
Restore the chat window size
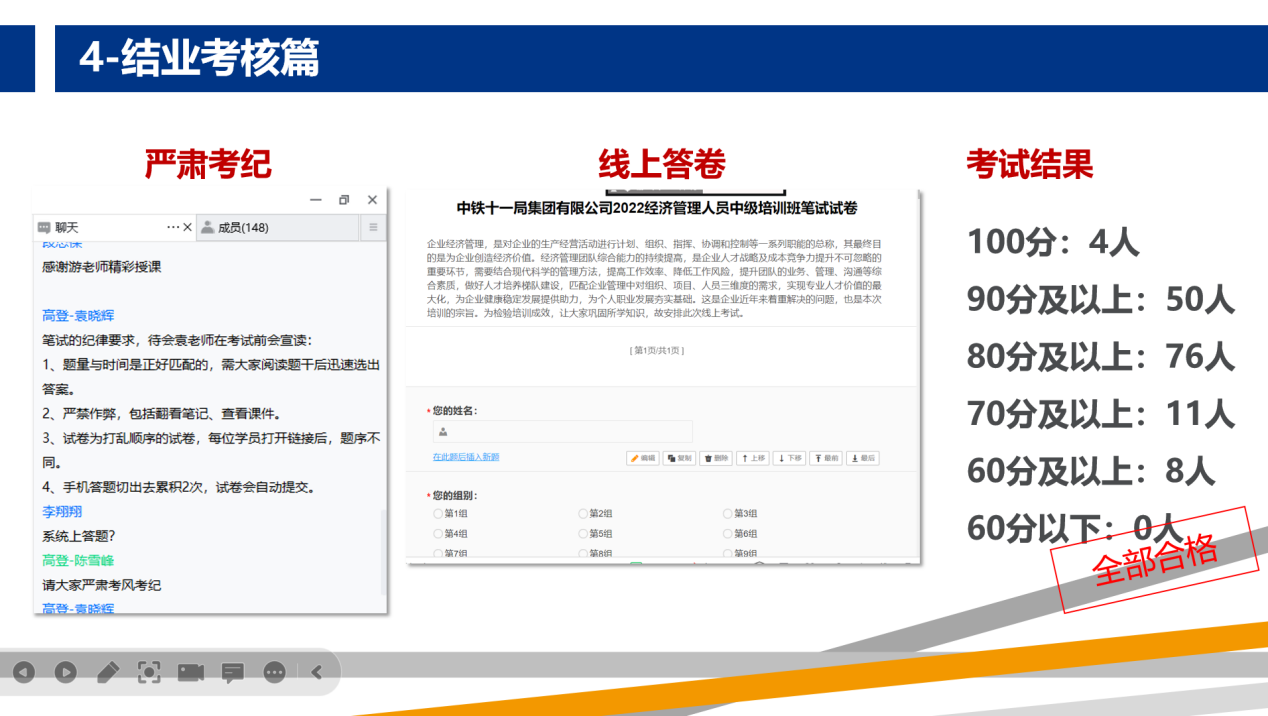344,200
